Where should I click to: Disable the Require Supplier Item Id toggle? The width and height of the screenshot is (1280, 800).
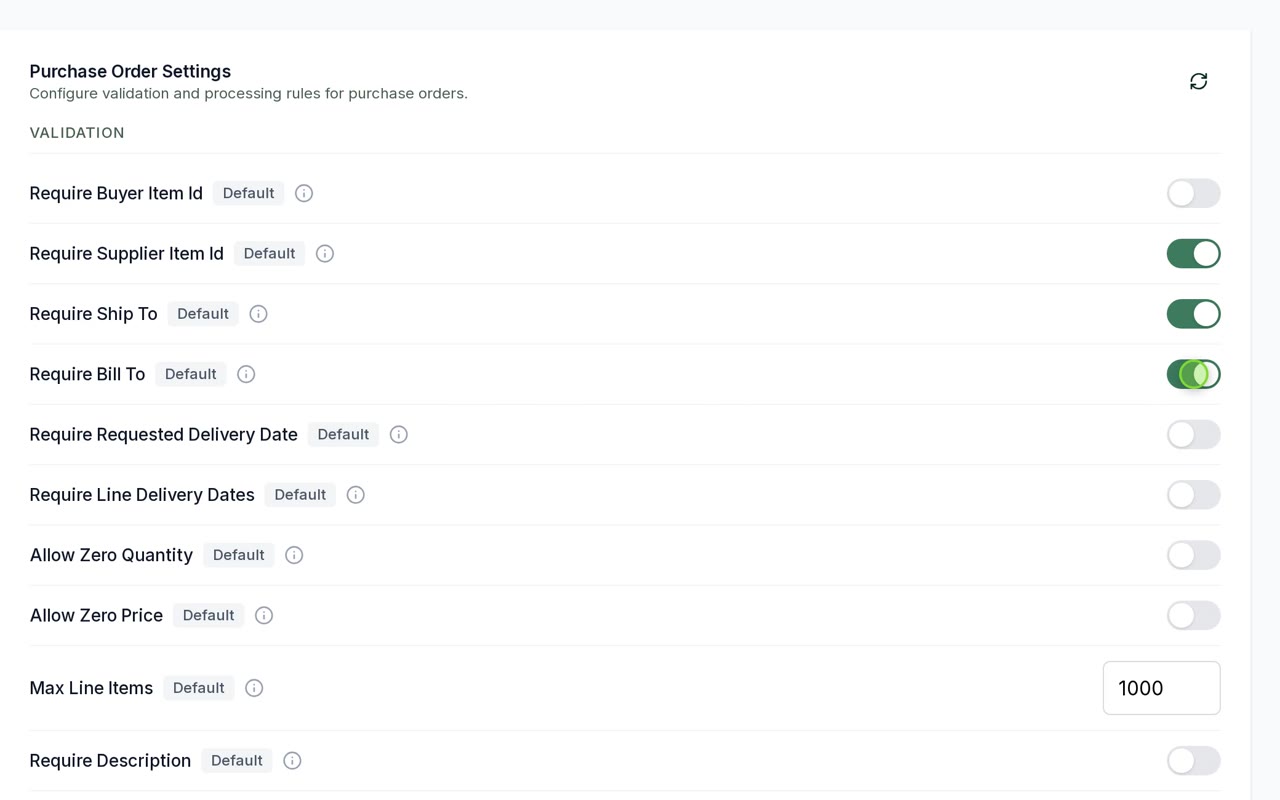point(1193,254)
